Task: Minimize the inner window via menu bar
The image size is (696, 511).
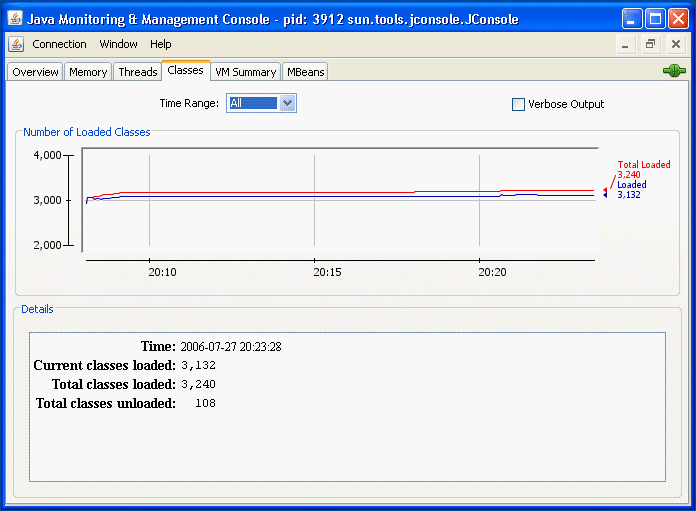Action: tap(625, 45)
